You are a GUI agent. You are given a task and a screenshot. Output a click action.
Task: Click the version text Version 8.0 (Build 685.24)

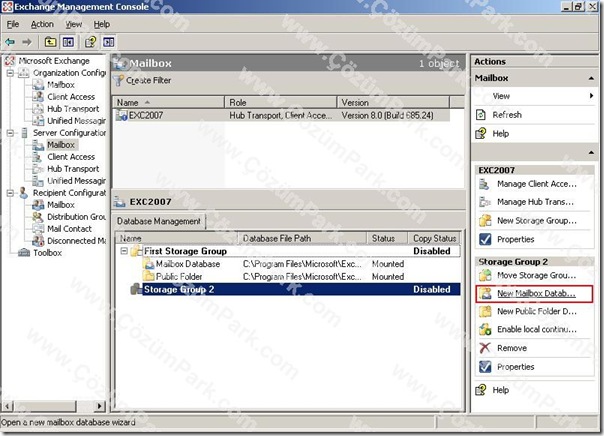pos(387,115)
